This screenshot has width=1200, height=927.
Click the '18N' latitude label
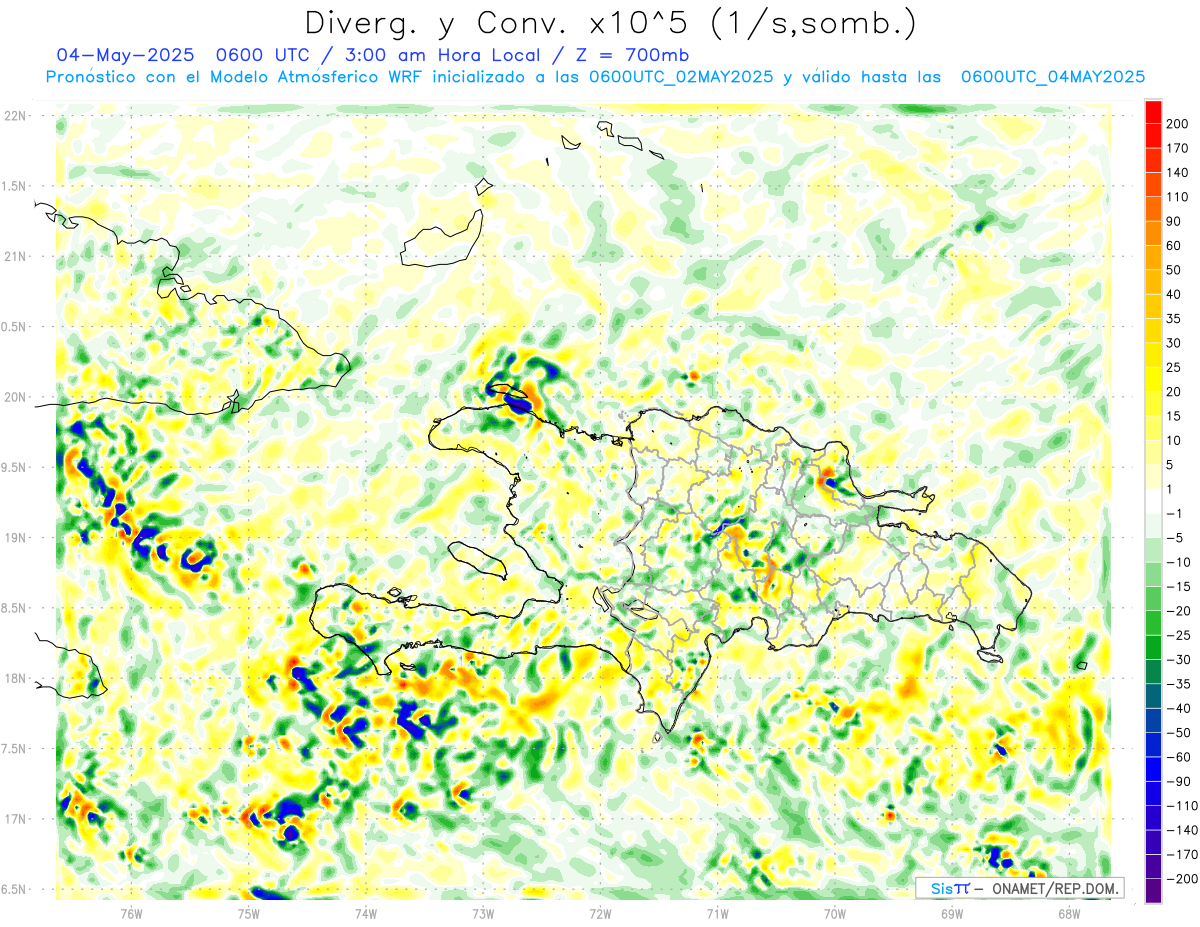[x=15, y=679]
